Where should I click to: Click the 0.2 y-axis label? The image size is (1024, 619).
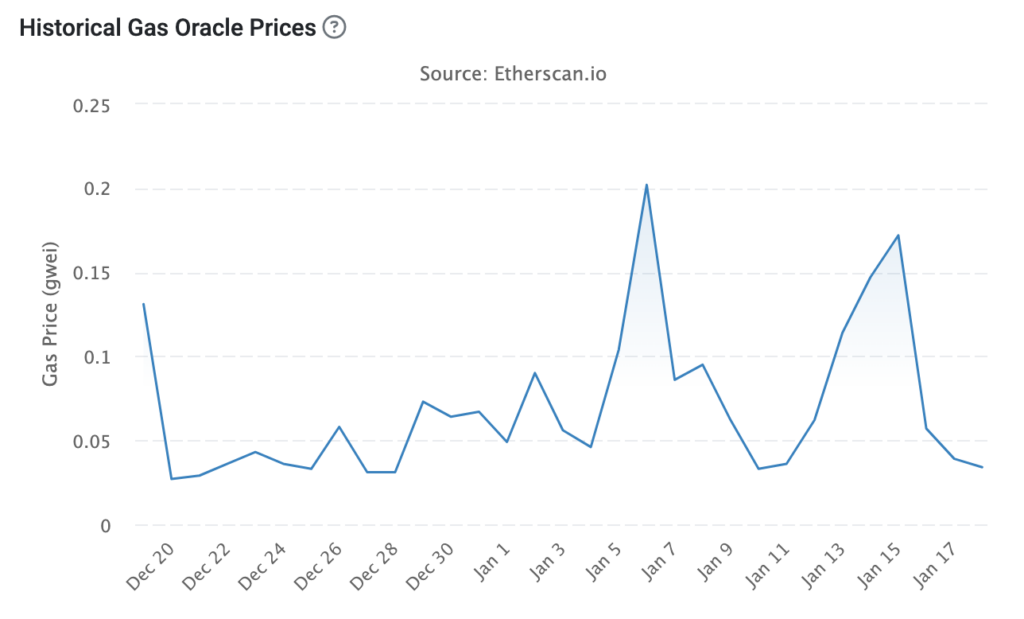pyautogui.click(x=98, y=189)
